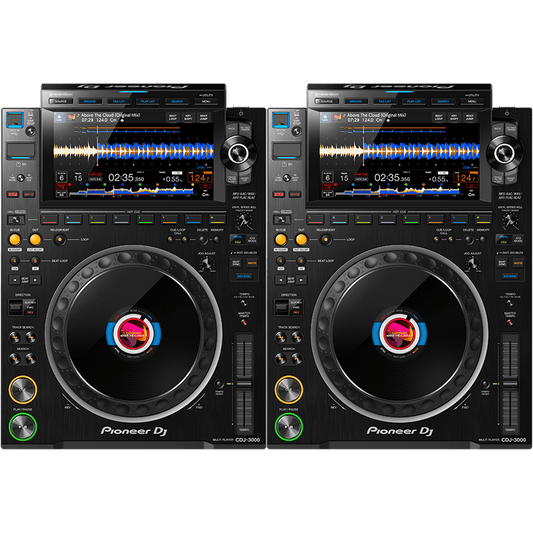Open Search view on left CDJ
This screenshot has width=533, height=533.
point(177,101)
